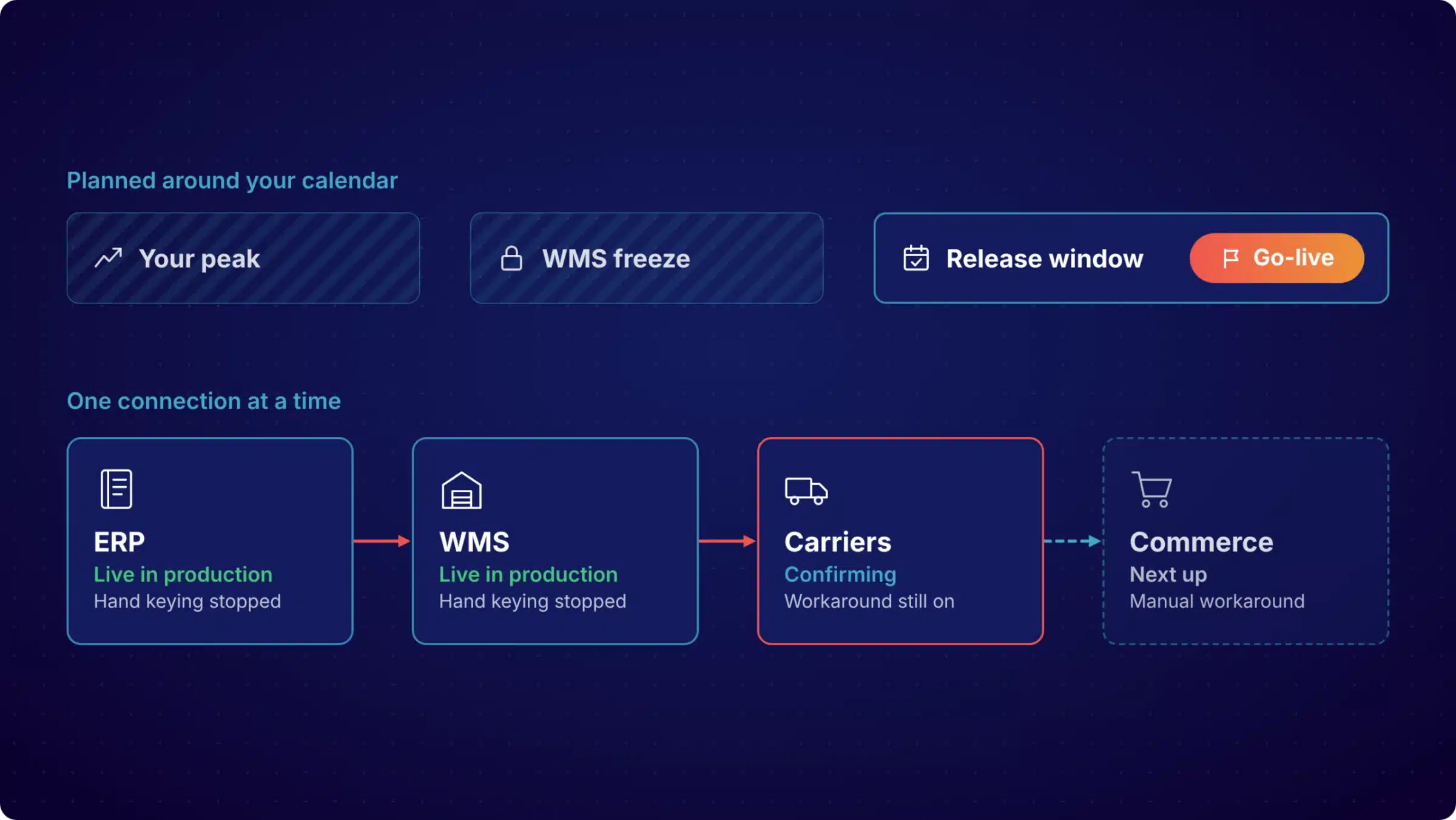Select the Your peak card
This screenshot has width=1456, height=820.
[243, 258]
